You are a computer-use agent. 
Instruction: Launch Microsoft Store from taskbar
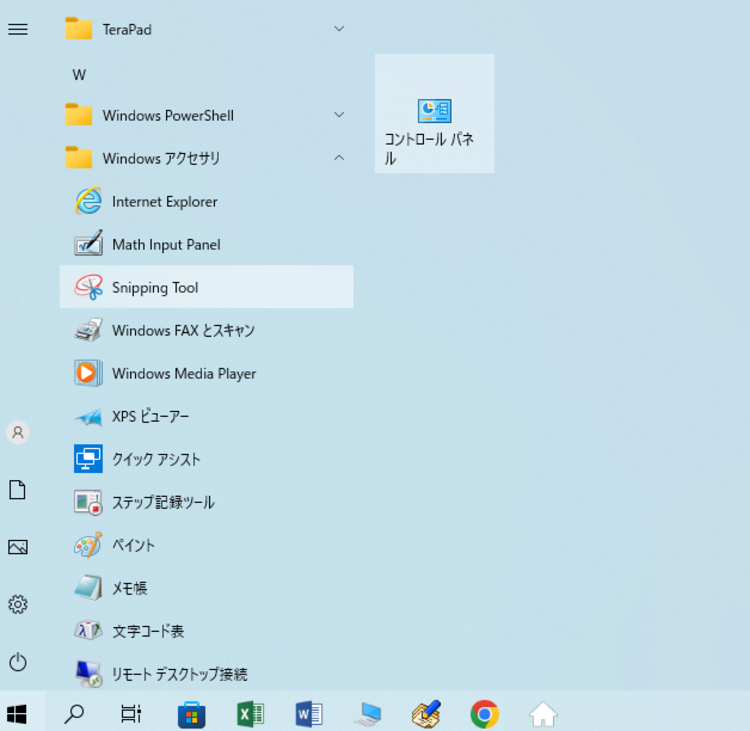(x=191, y=715)
